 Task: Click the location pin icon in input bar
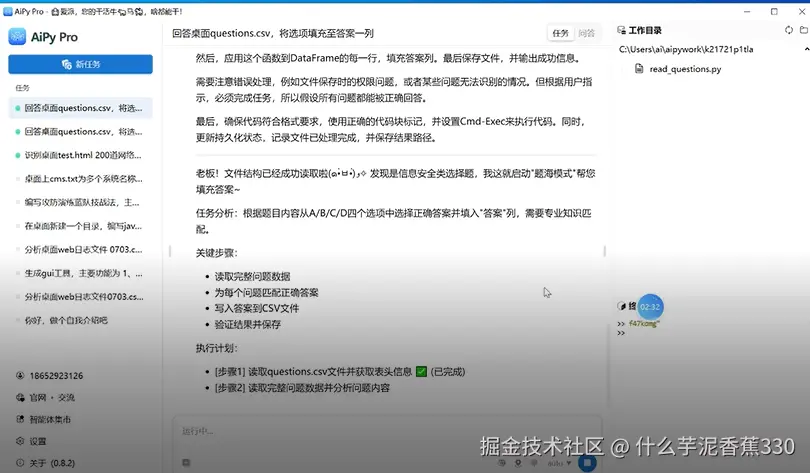[518, 463]
